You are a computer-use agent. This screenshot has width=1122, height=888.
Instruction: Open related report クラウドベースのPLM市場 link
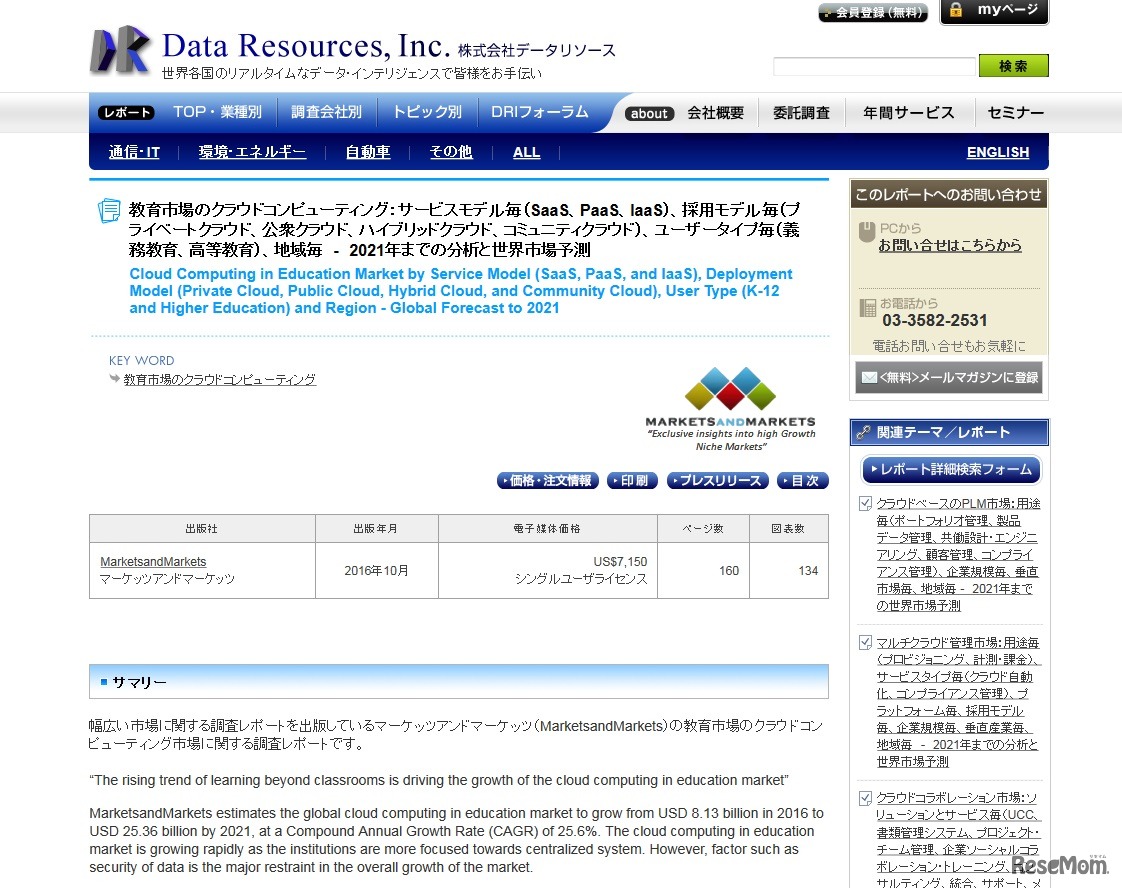958,555
